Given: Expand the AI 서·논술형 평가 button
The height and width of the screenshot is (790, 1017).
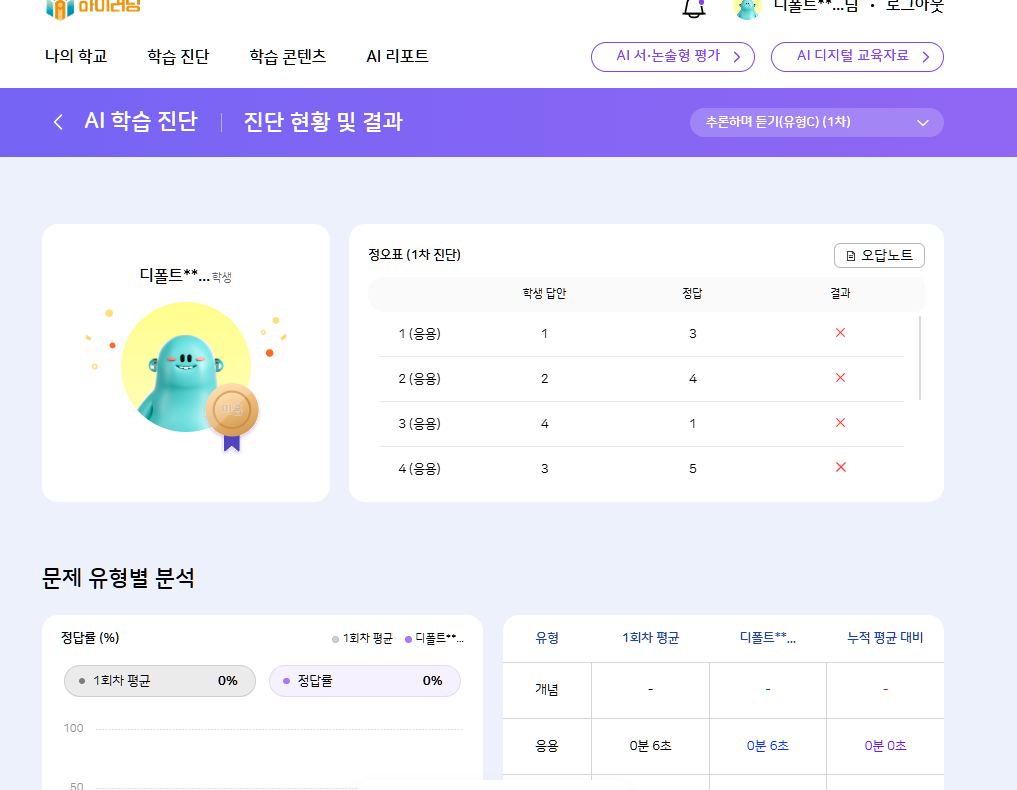Looking at the screenshot, I should (x=672, y=57).
